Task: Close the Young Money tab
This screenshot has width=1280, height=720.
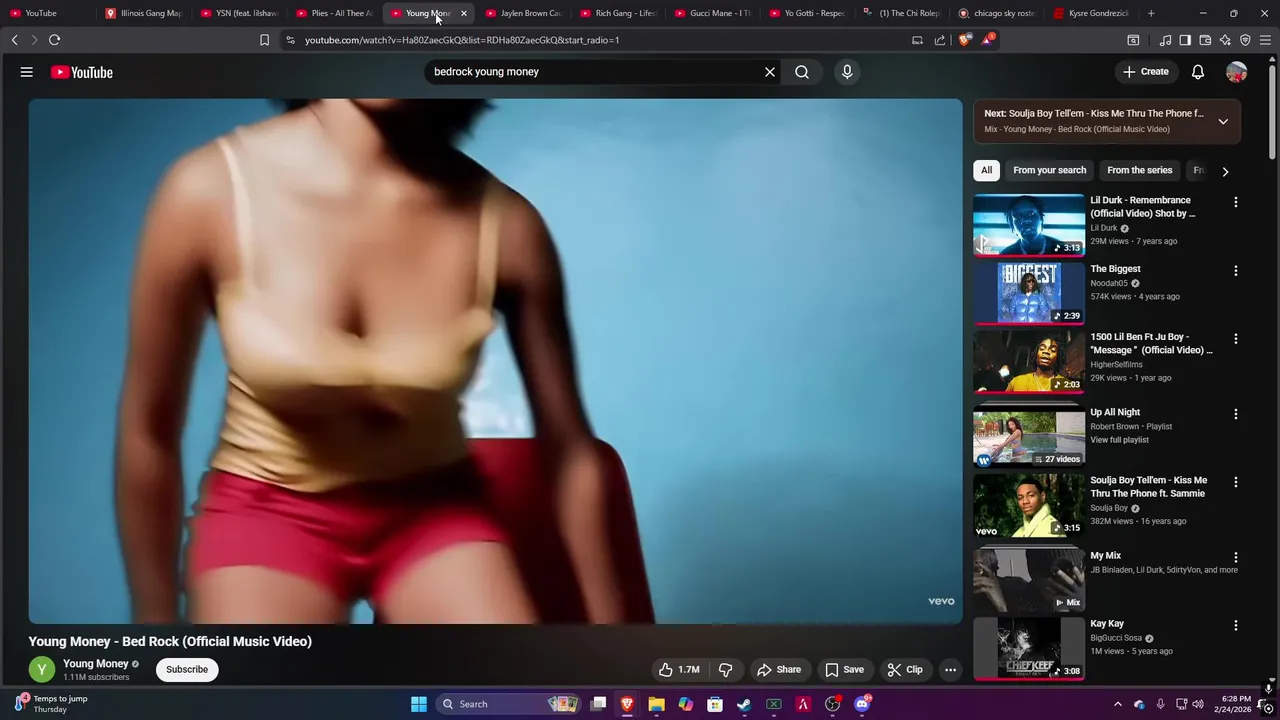Action: (x=463, y=13)
